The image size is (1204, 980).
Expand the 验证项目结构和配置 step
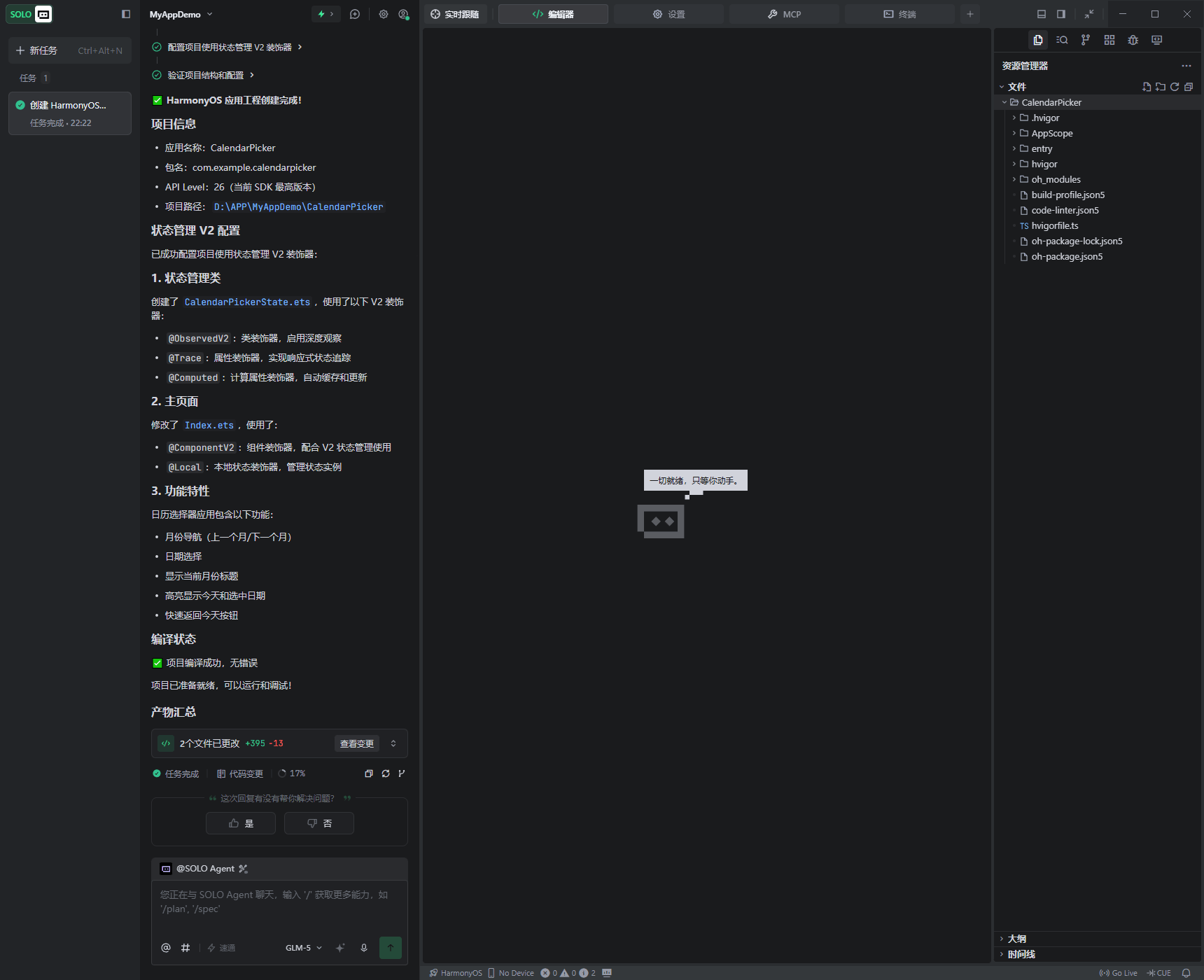[204, 75]
